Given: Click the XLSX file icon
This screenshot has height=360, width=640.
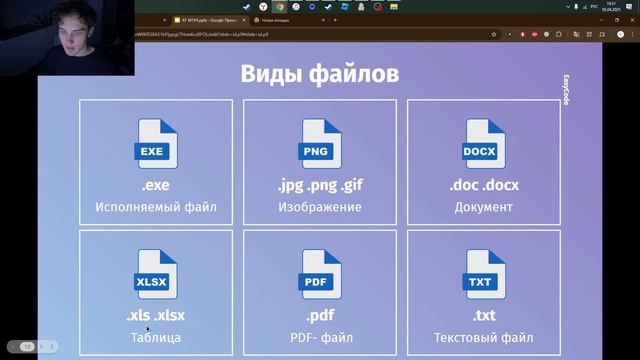Looking at the screenshot, I should 156,274.
